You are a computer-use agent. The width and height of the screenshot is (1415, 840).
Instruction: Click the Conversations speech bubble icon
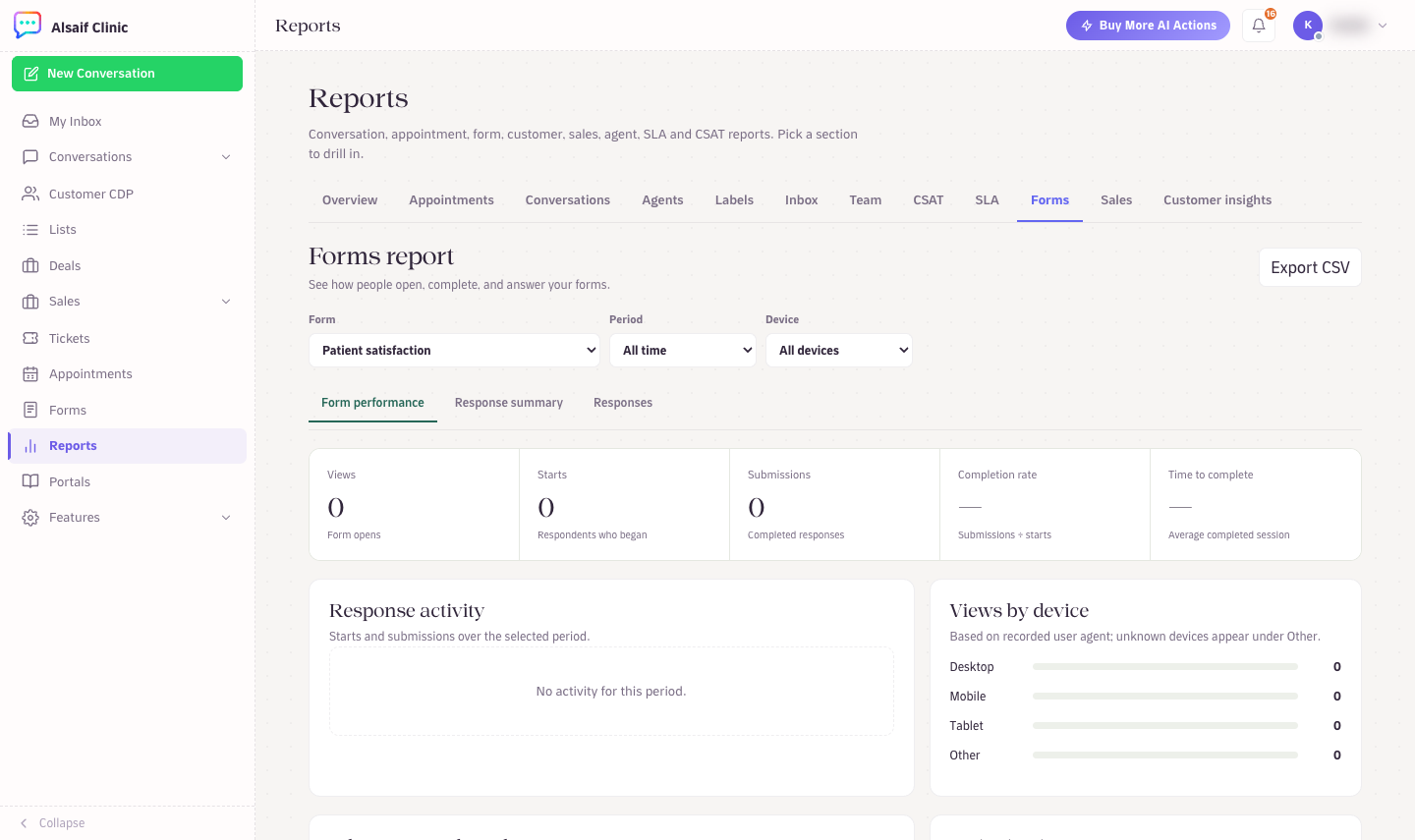(30, 157)
